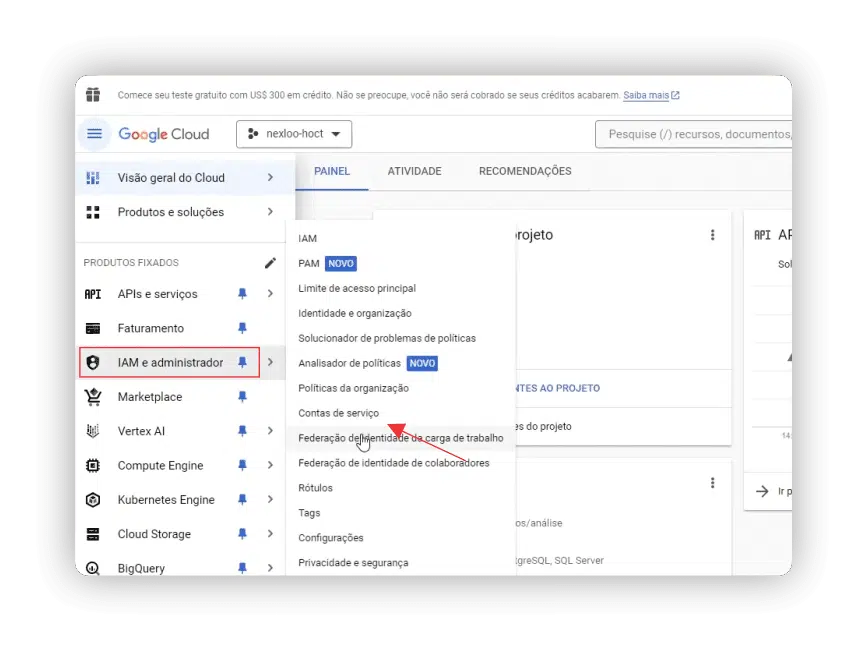
Task: Click the API icon on the API card header
Action: pyautogui.click(x=762, y=235)
